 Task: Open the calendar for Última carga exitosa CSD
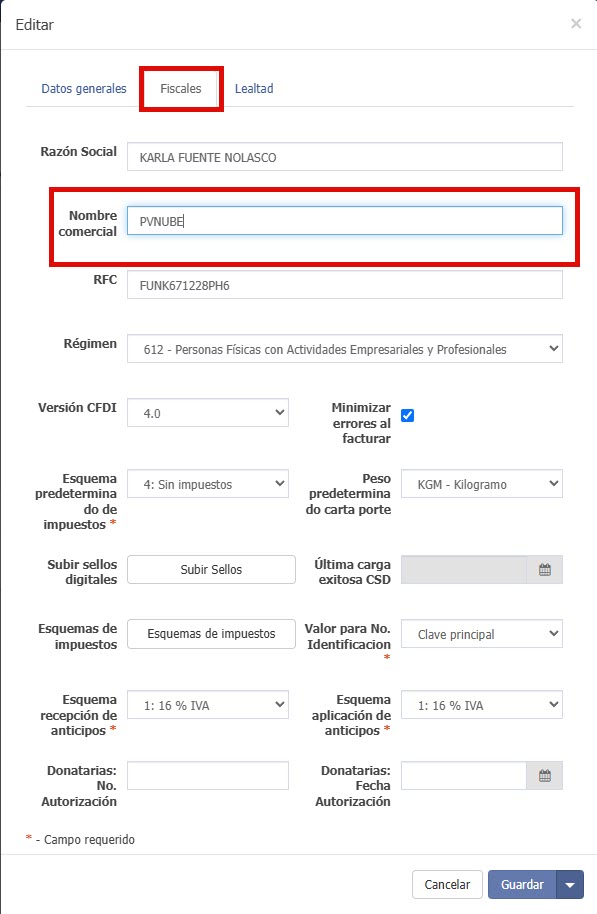point(546,568)
